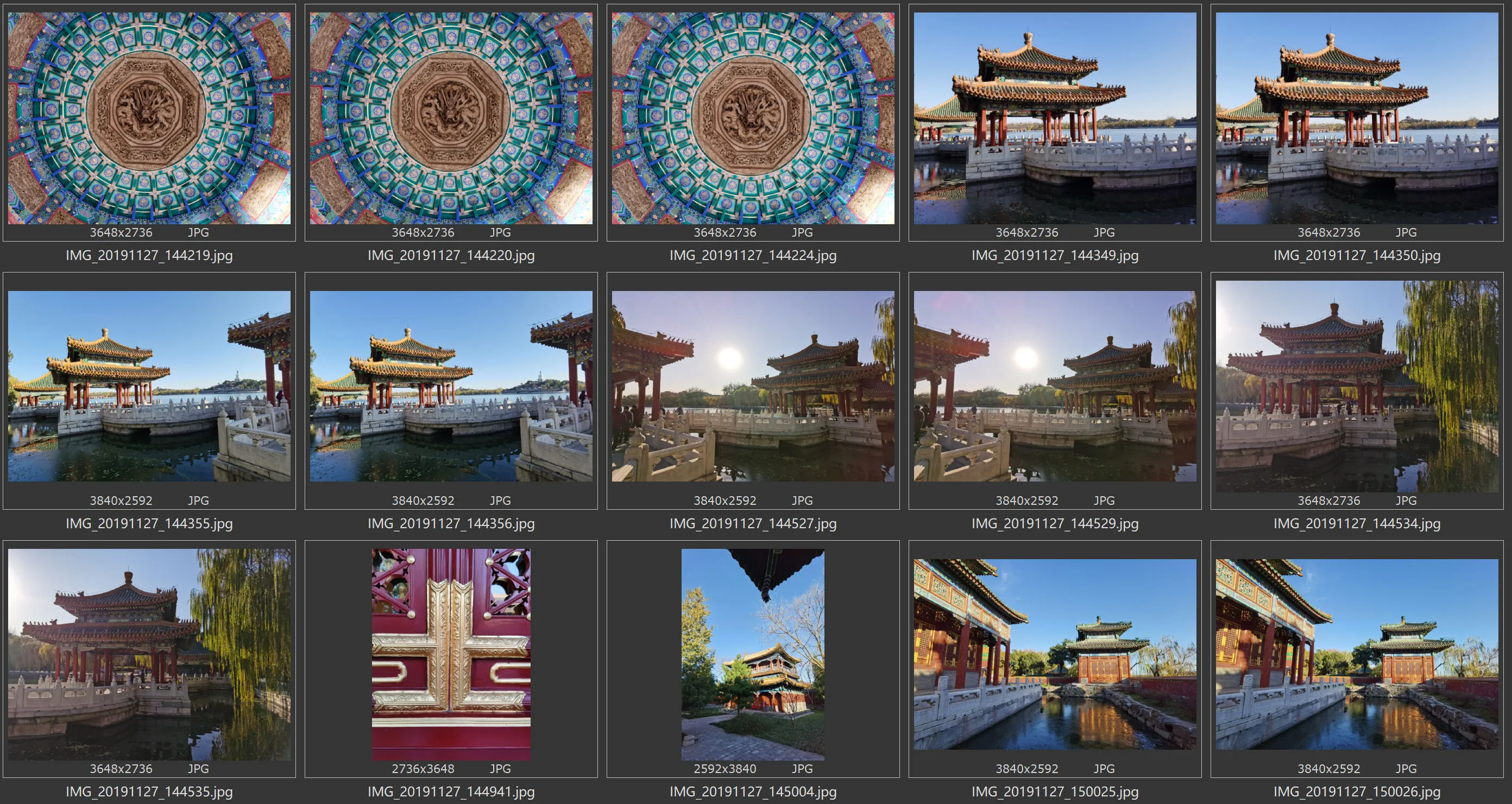Click the JPG format label of IMG_20191127_144529

1104,501
